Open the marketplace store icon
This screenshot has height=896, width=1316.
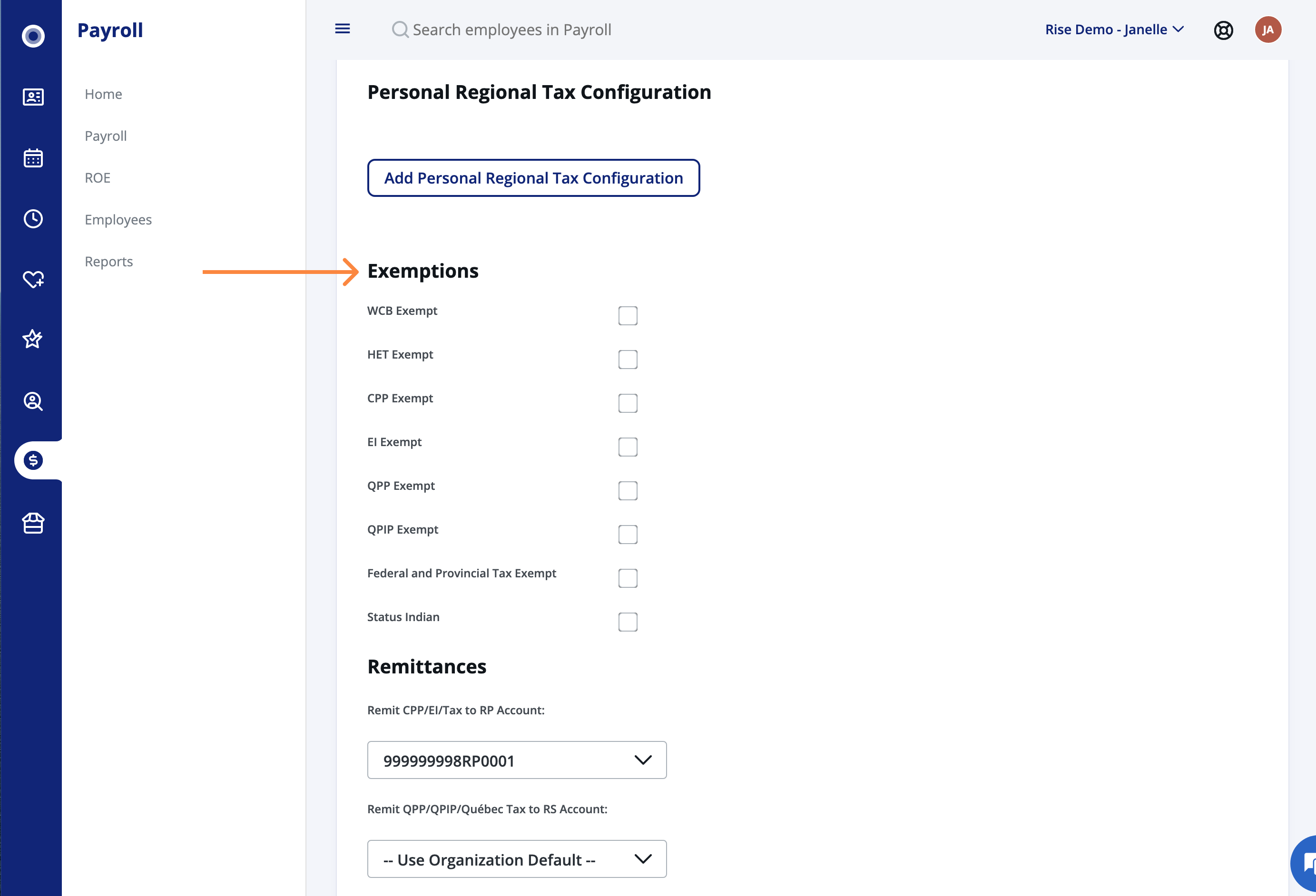coord(33,523)
